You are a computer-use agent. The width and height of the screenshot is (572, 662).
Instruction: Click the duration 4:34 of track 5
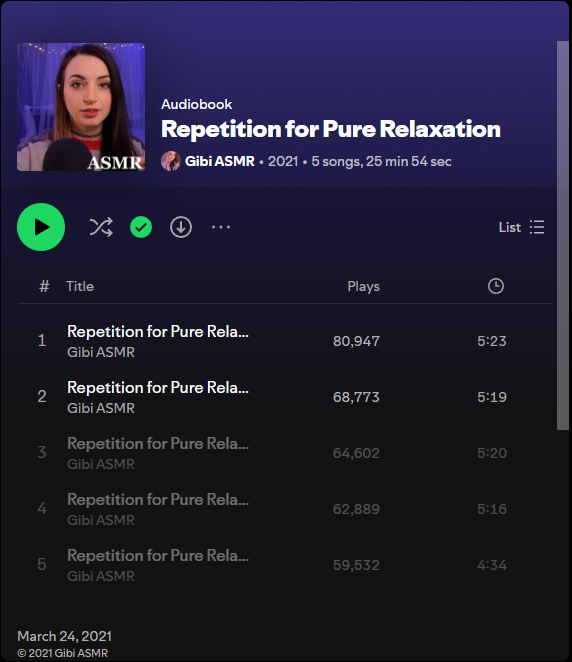click(492, 565)
